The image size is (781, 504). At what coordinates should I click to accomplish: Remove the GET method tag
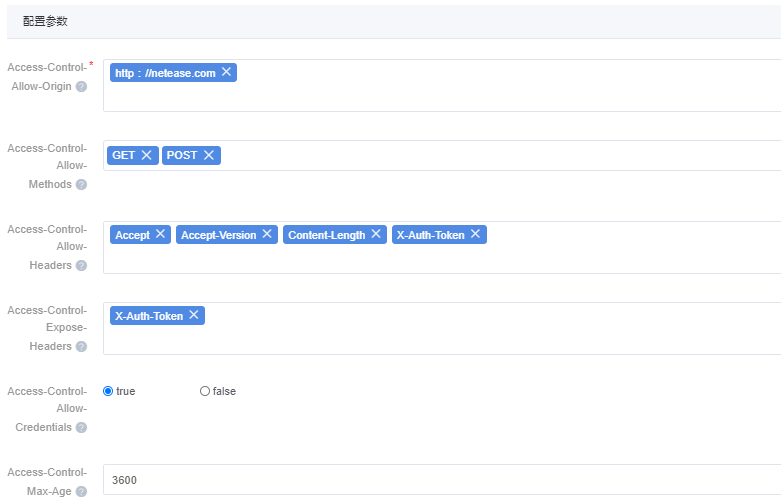pyautogui.click(x=146, y=155)
